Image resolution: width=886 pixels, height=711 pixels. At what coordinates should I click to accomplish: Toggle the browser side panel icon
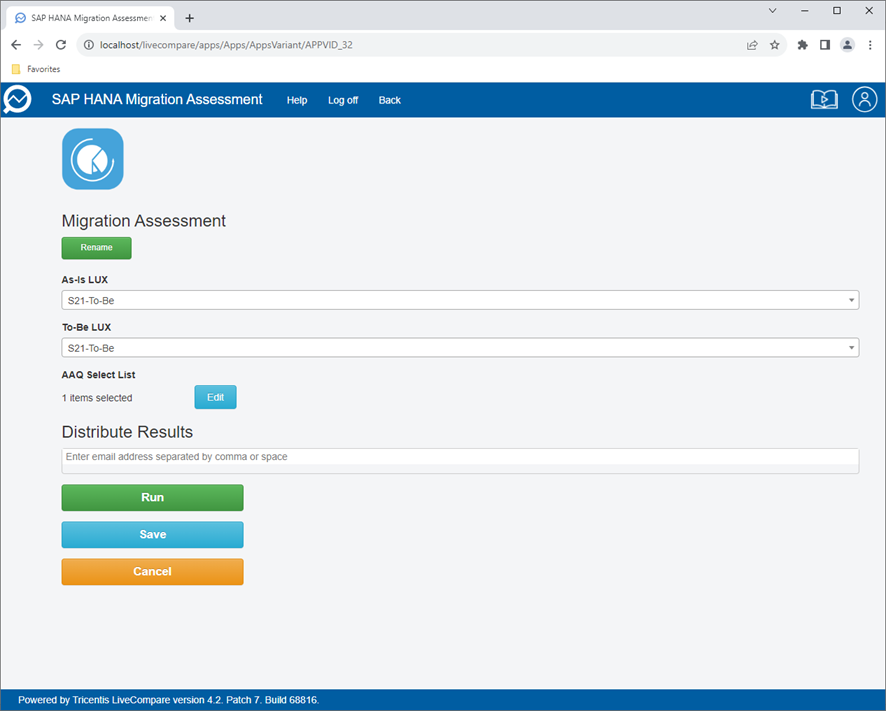coord(825,45)
